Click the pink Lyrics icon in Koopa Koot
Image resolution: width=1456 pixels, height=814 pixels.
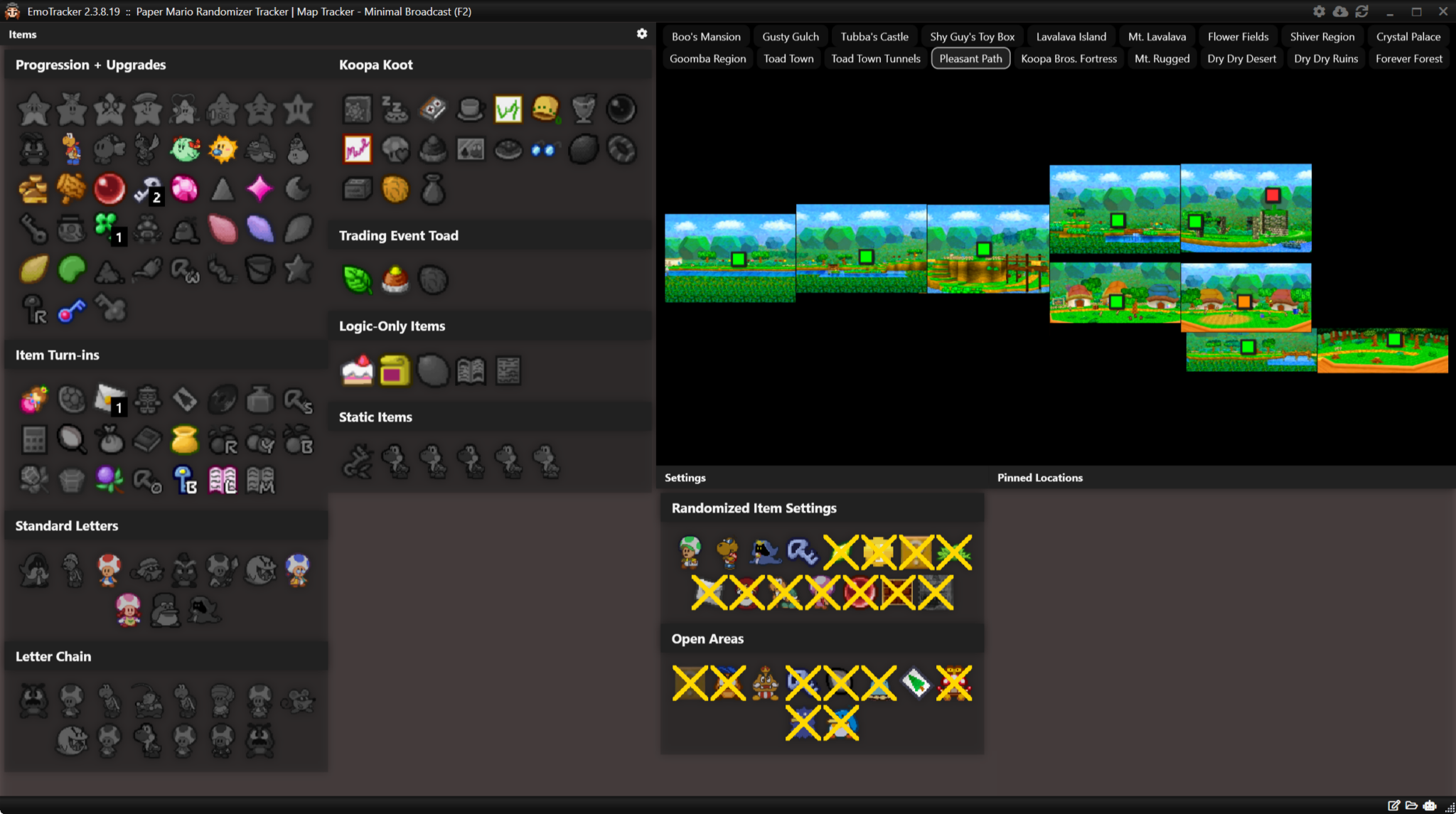tap(357, 149)
